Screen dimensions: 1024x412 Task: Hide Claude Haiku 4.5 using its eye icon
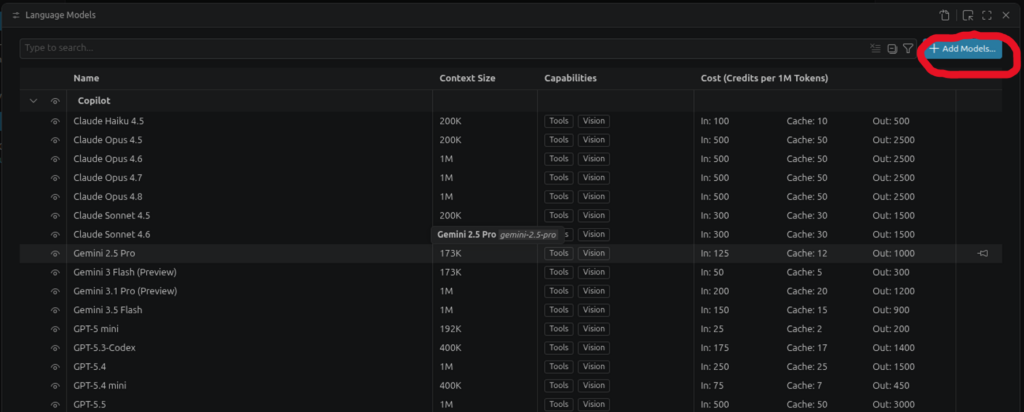pyautogui.click(x=56, y=121)
